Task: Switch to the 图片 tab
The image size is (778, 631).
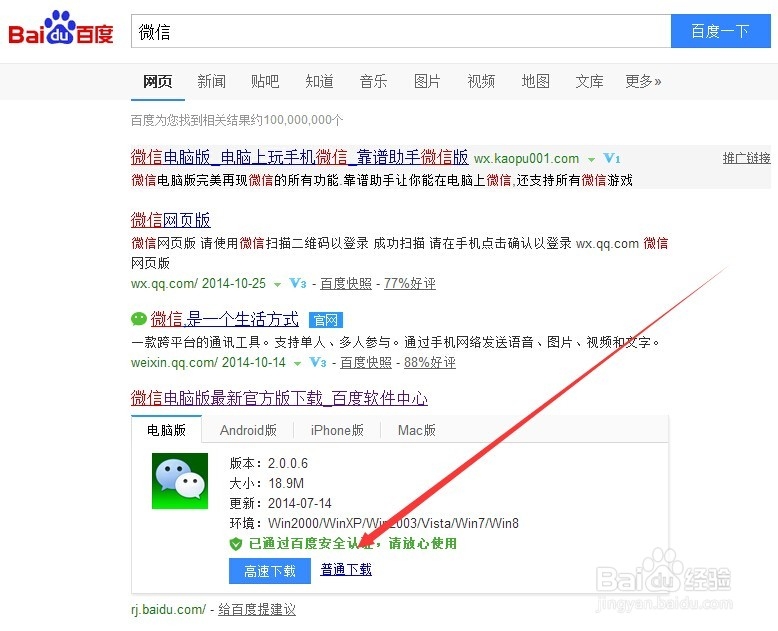Action: [427, 81]
